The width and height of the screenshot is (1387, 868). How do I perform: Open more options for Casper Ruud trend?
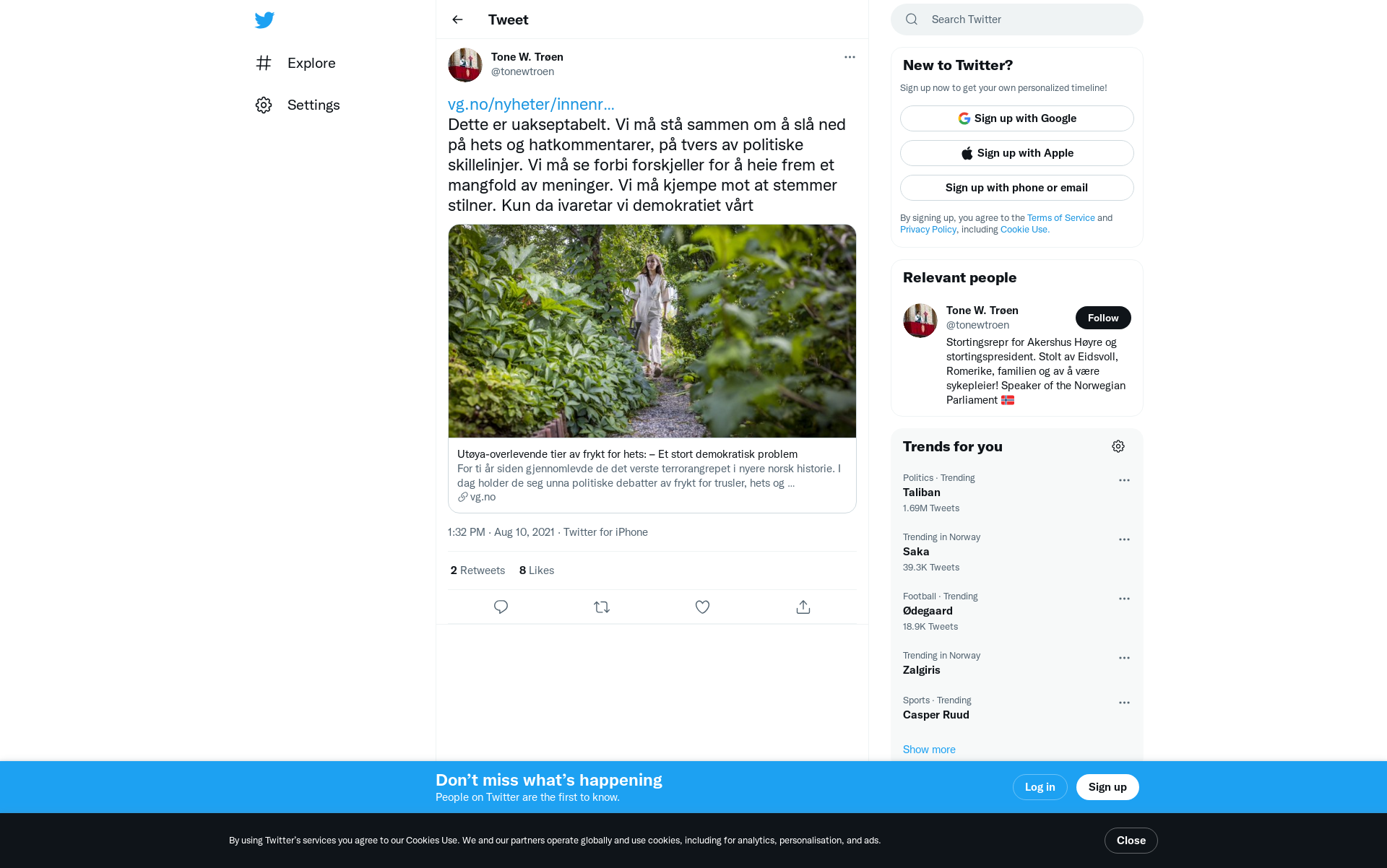click(x=1124, y=703)
